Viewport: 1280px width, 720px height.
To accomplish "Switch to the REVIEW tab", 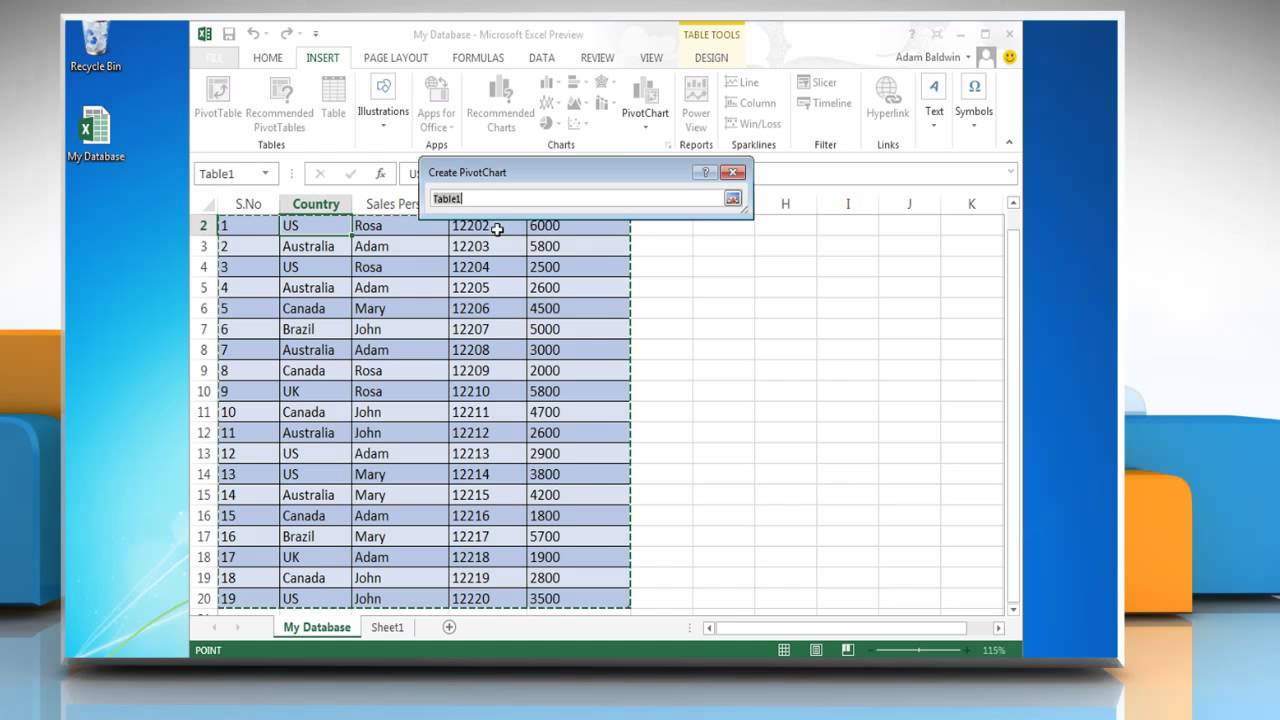I will 598,58.
